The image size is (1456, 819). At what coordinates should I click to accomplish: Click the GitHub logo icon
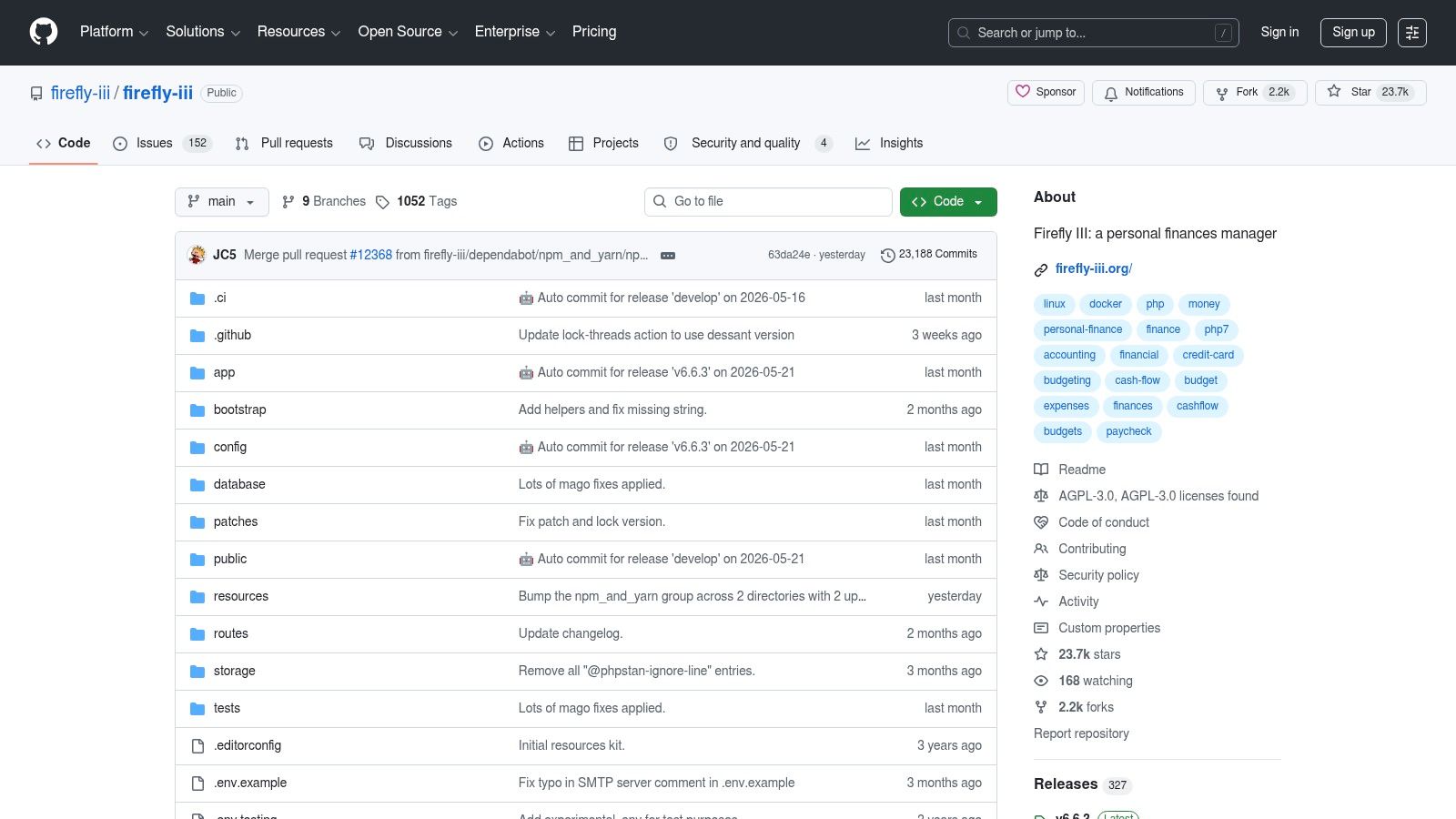coord(44,32)
